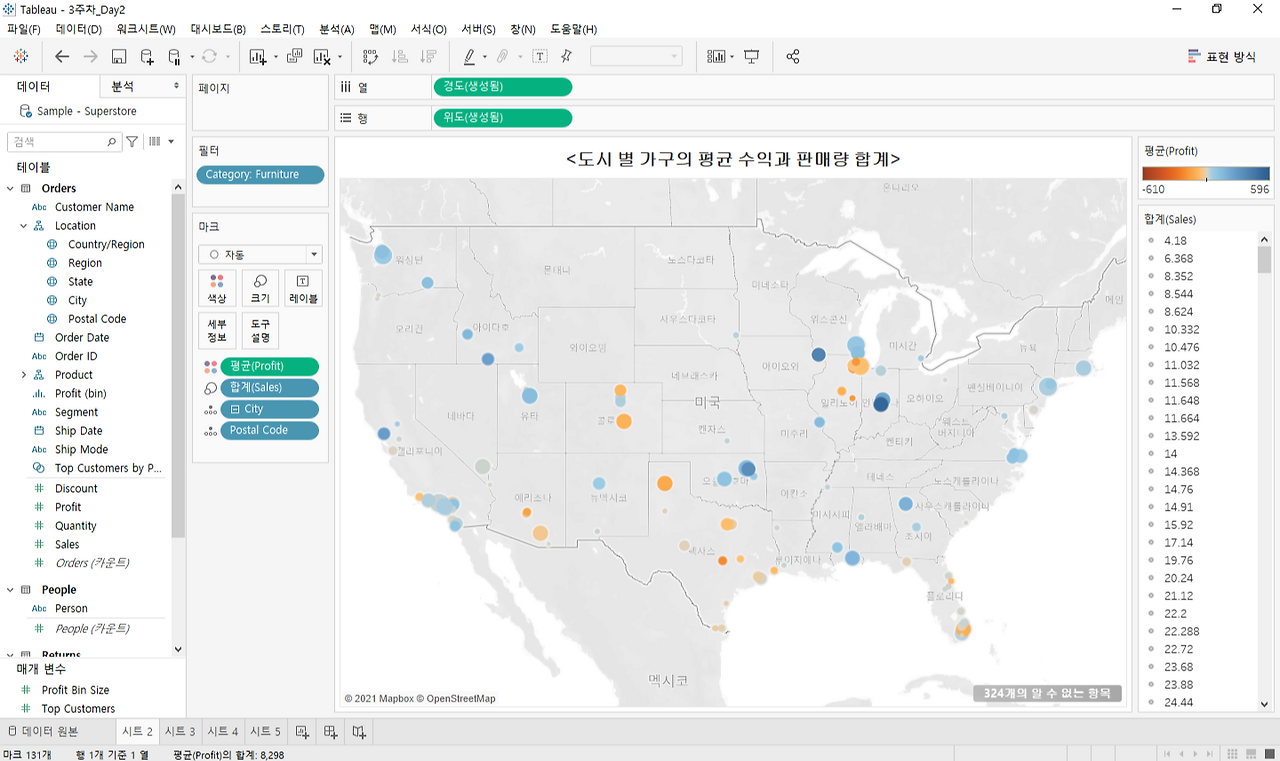This screenshot has width=1280, height=761.
Task: Open the 표현 방식 (Show Me) panel
Action: (1221, 57)
